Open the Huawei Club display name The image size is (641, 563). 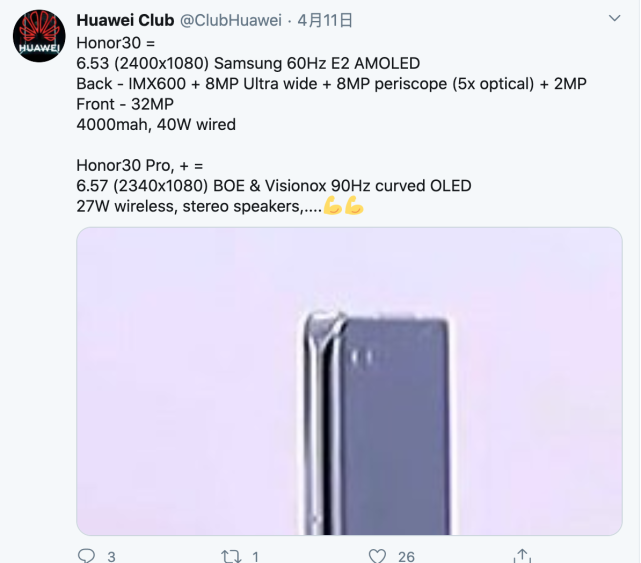(125, 20)
